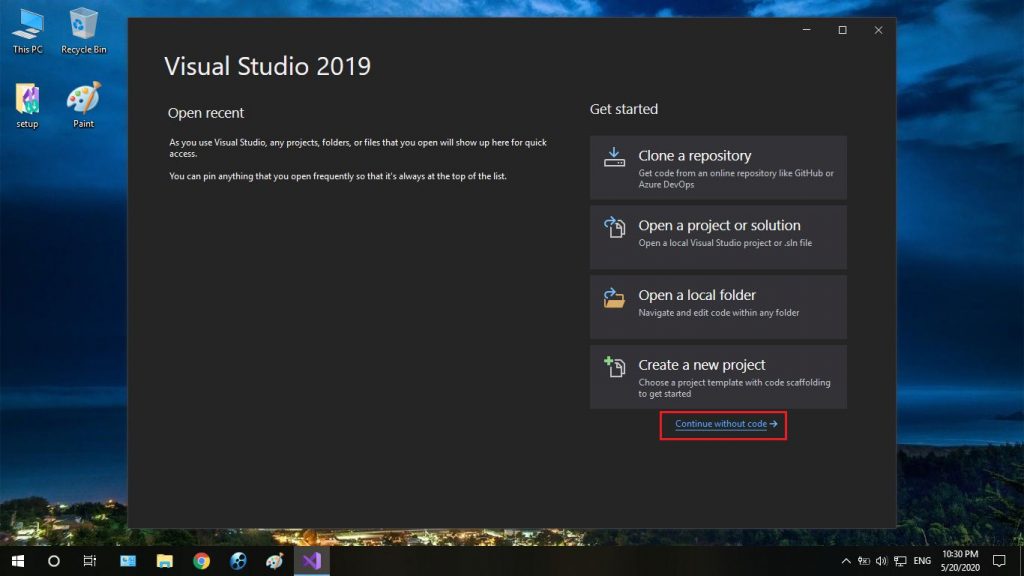Select the setup file on the desktop

(27, 104)
